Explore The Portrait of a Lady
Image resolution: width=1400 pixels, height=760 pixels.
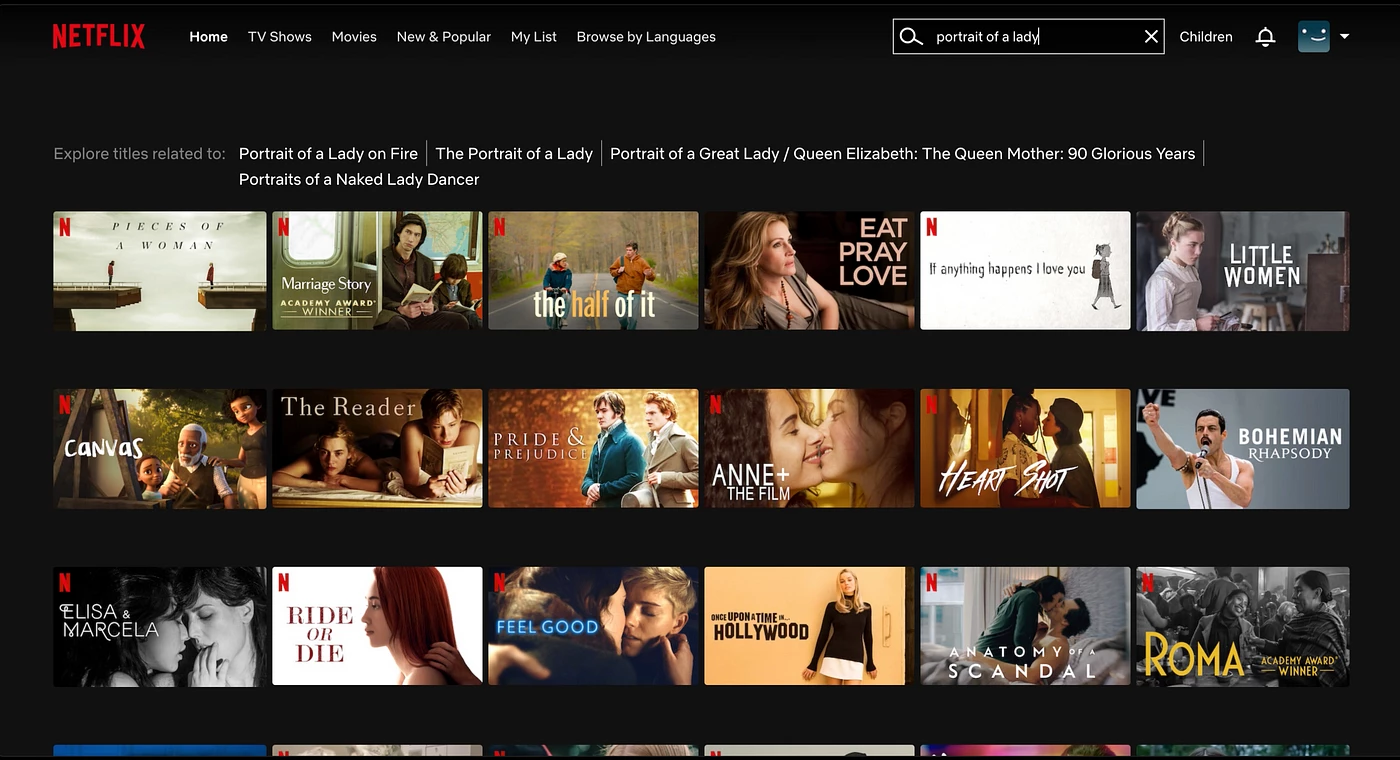pos(514,154)
